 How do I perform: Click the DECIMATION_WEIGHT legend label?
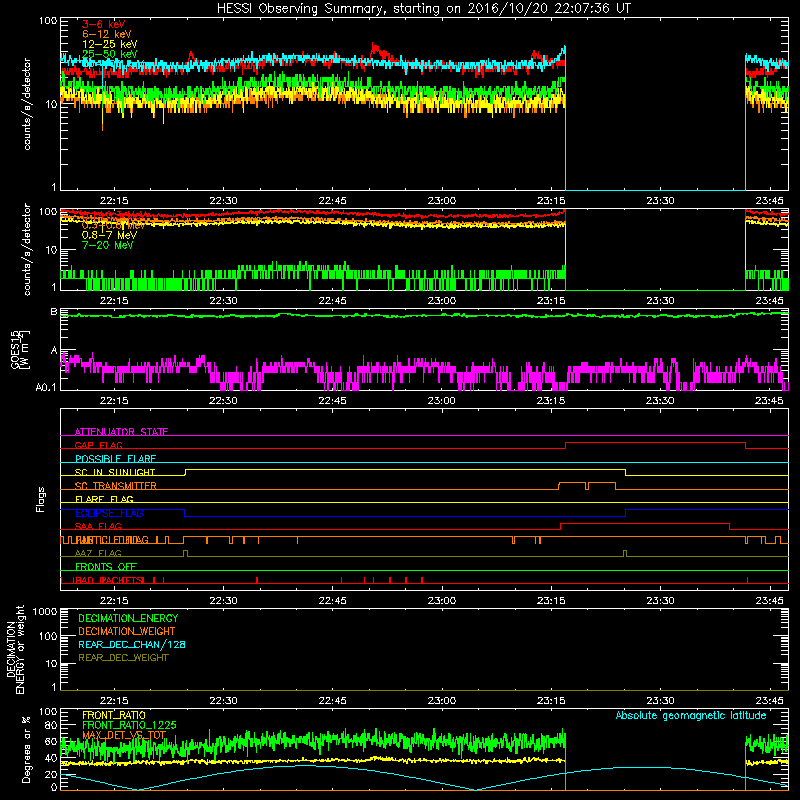point(127,631)
